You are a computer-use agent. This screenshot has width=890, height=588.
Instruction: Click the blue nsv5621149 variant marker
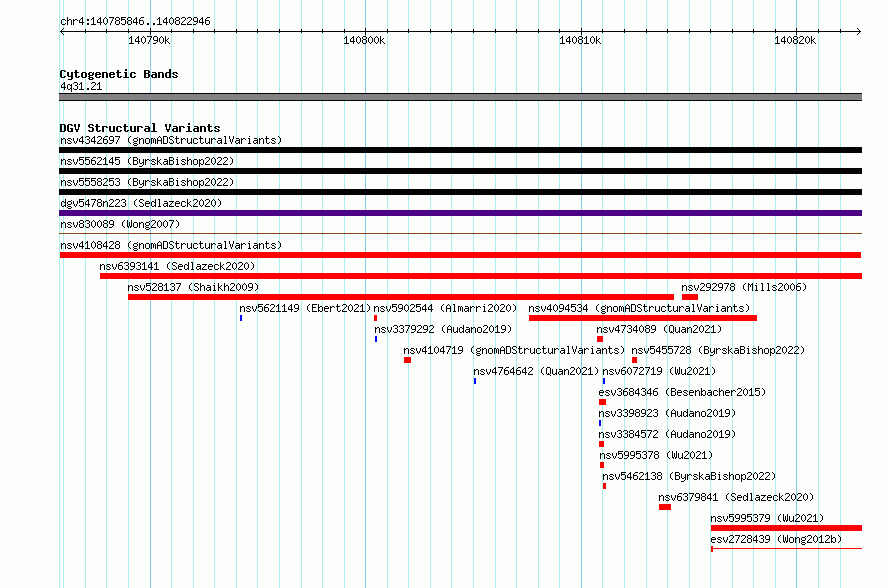(241, 318)
